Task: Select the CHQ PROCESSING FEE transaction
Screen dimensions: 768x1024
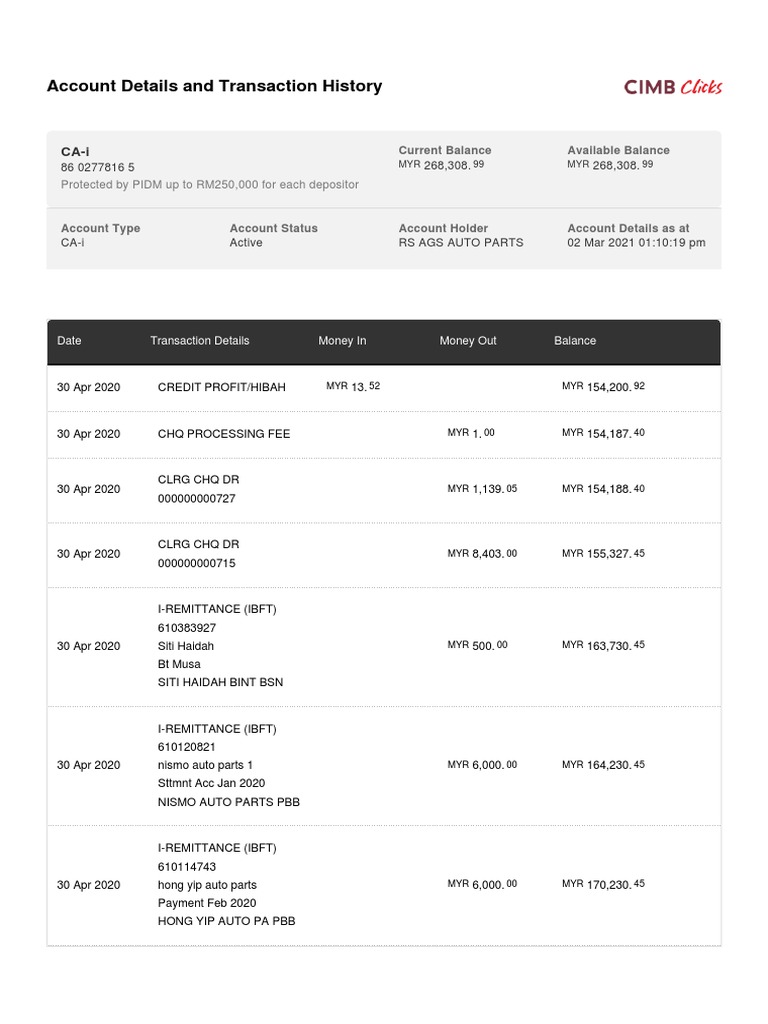Action: click(224, 434)
